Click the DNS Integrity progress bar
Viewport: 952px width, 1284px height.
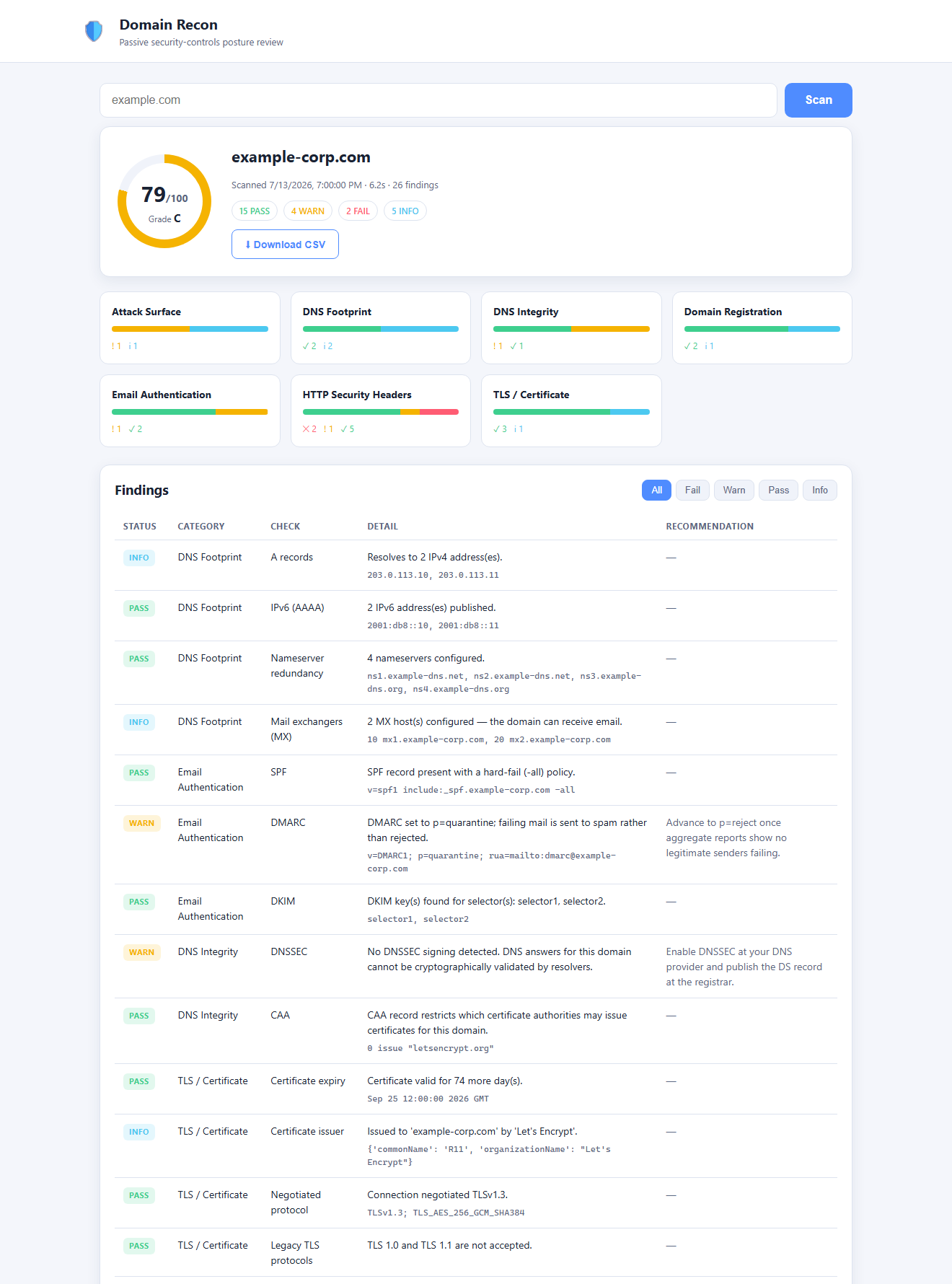pyautogui.click(x=571, y=329)
